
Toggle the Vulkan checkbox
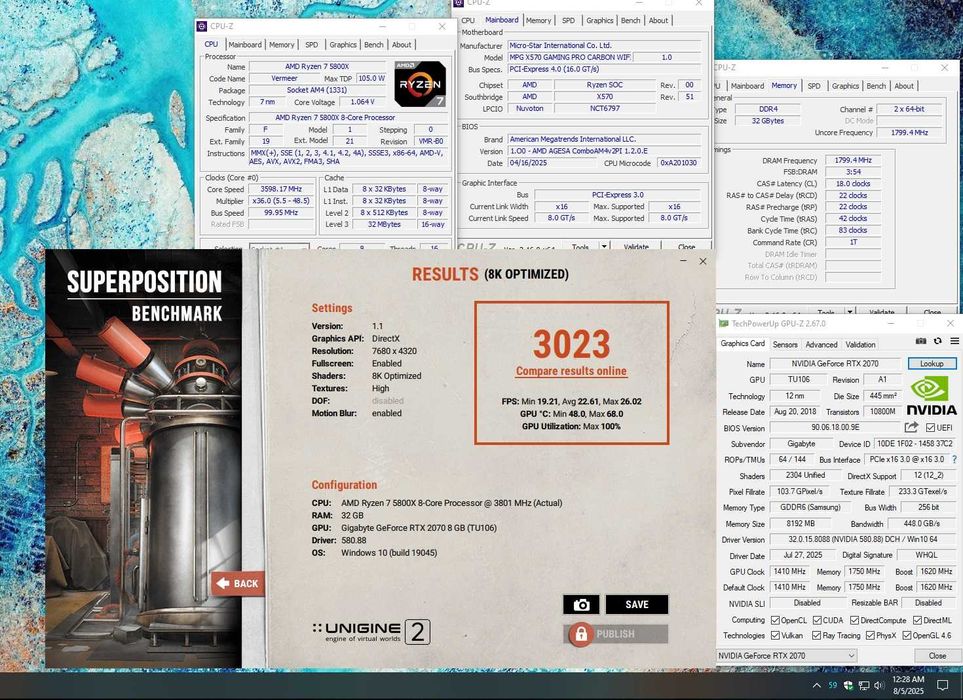775,636
